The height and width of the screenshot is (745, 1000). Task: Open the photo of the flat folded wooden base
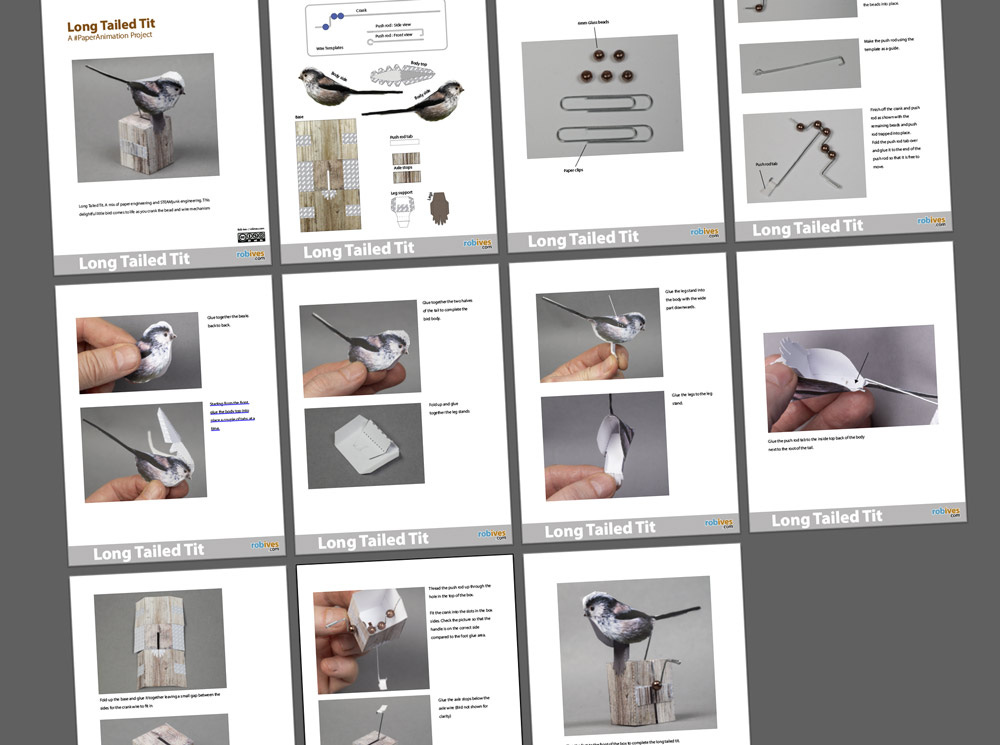[x=160, y=640]
